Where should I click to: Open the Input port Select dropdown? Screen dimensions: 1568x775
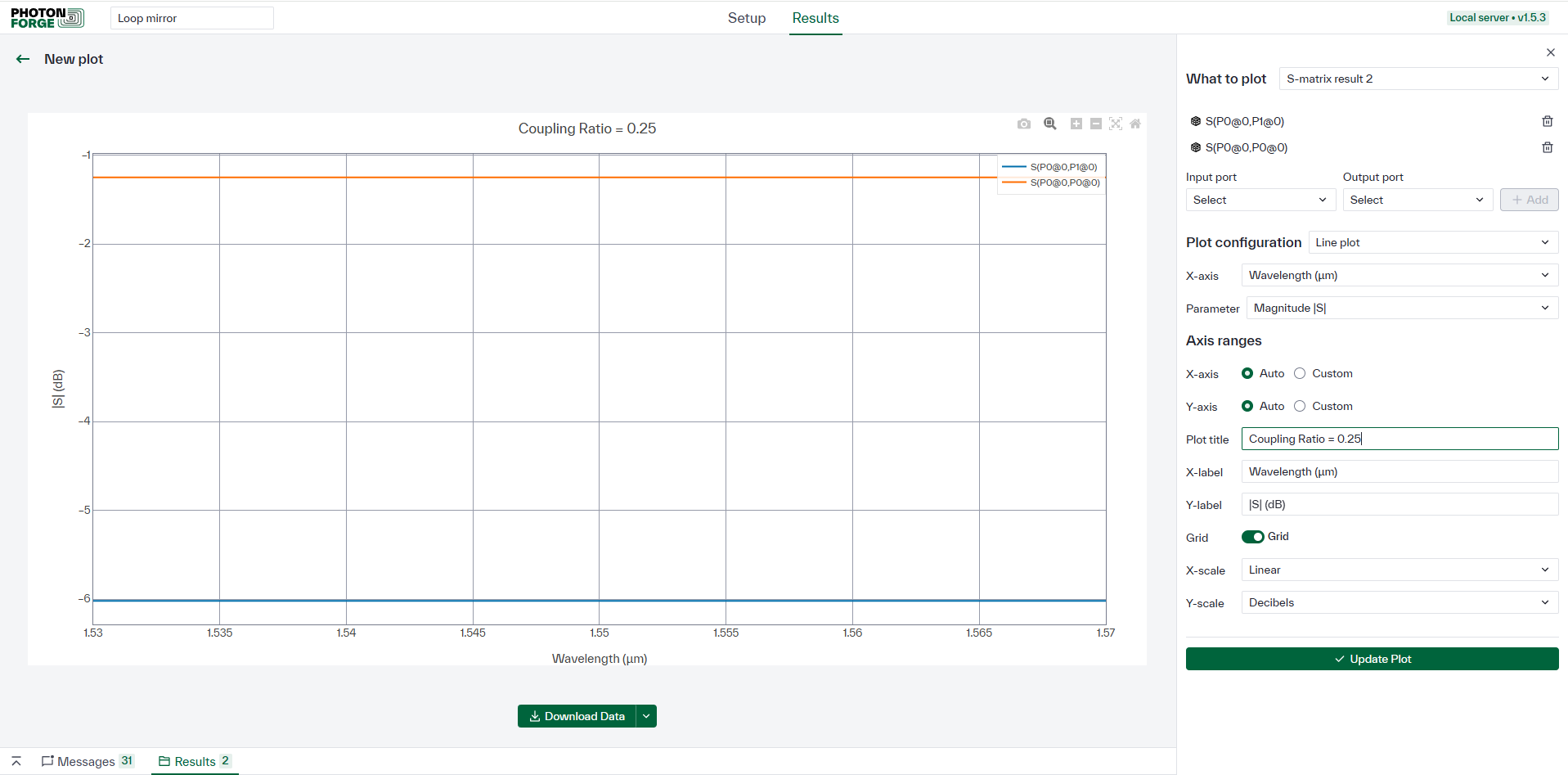(1260, 200)
